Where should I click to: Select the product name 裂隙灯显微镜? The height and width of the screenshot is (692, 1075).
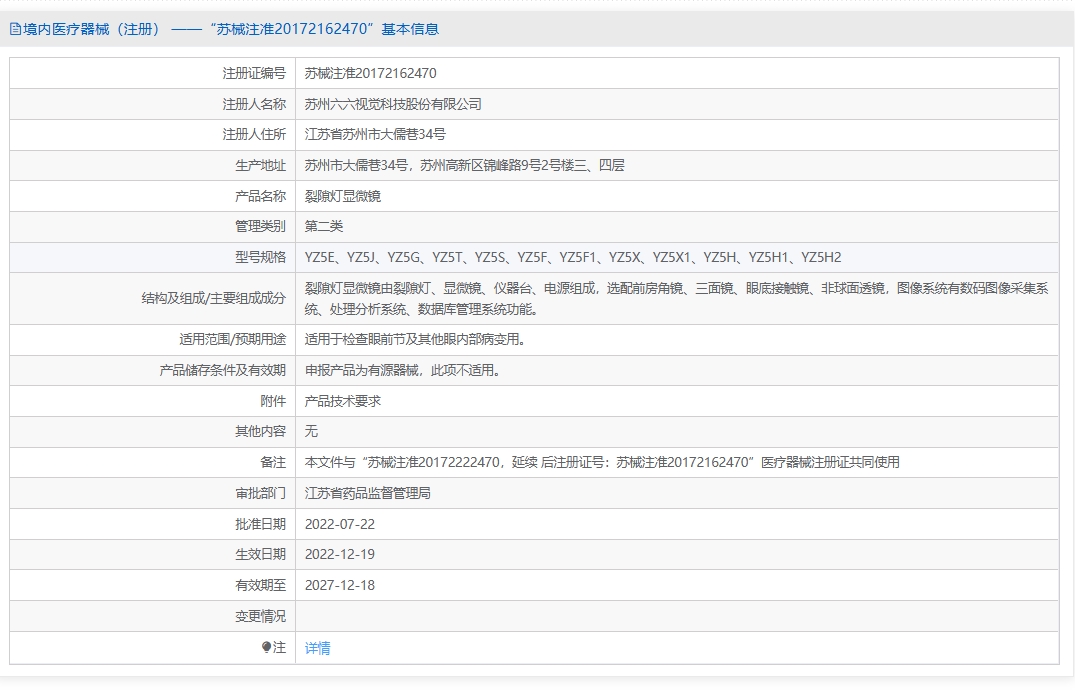[x=342, y=196]
